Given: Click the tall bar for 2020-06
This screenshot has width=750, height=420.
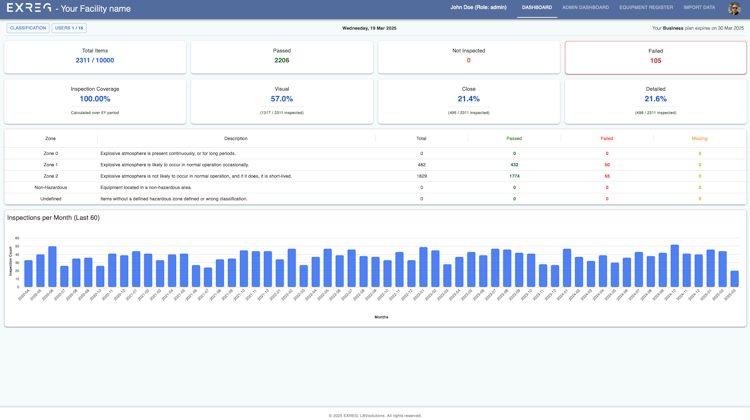Looking at the screenshot, I should (x=52, y=267).
